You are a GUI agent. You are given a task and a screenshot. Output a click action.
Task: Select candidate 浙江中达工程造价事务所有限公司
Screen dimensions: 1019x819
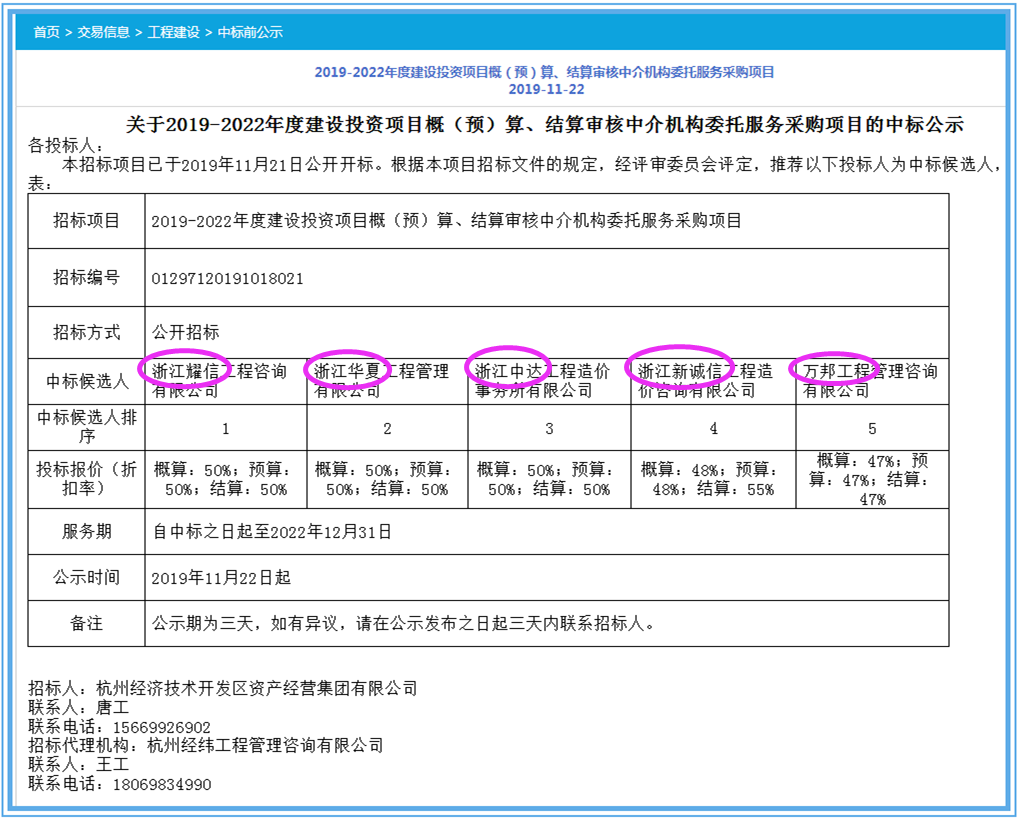pos(549,382)
